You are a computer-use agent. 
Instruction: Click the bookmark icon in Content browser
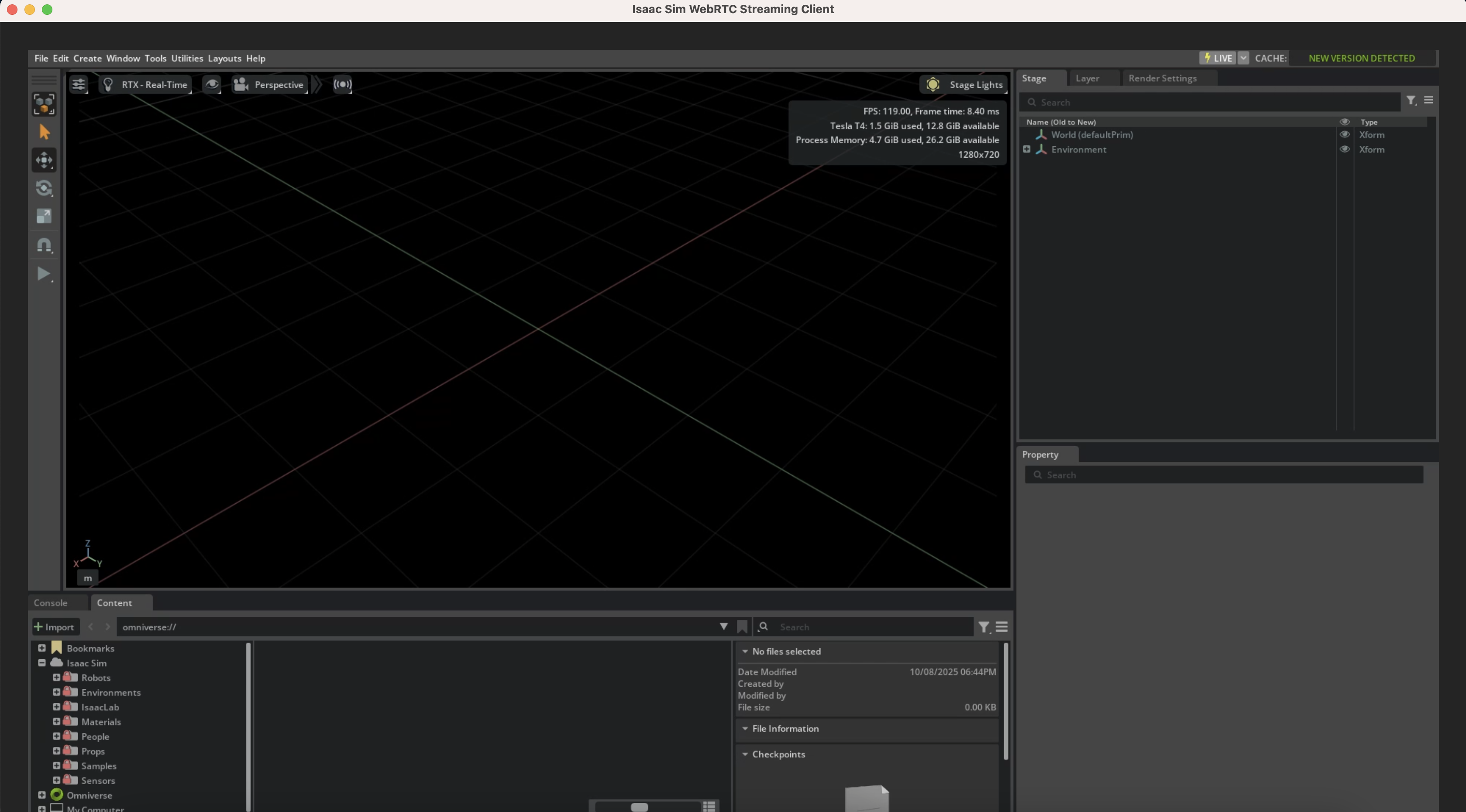742,626
